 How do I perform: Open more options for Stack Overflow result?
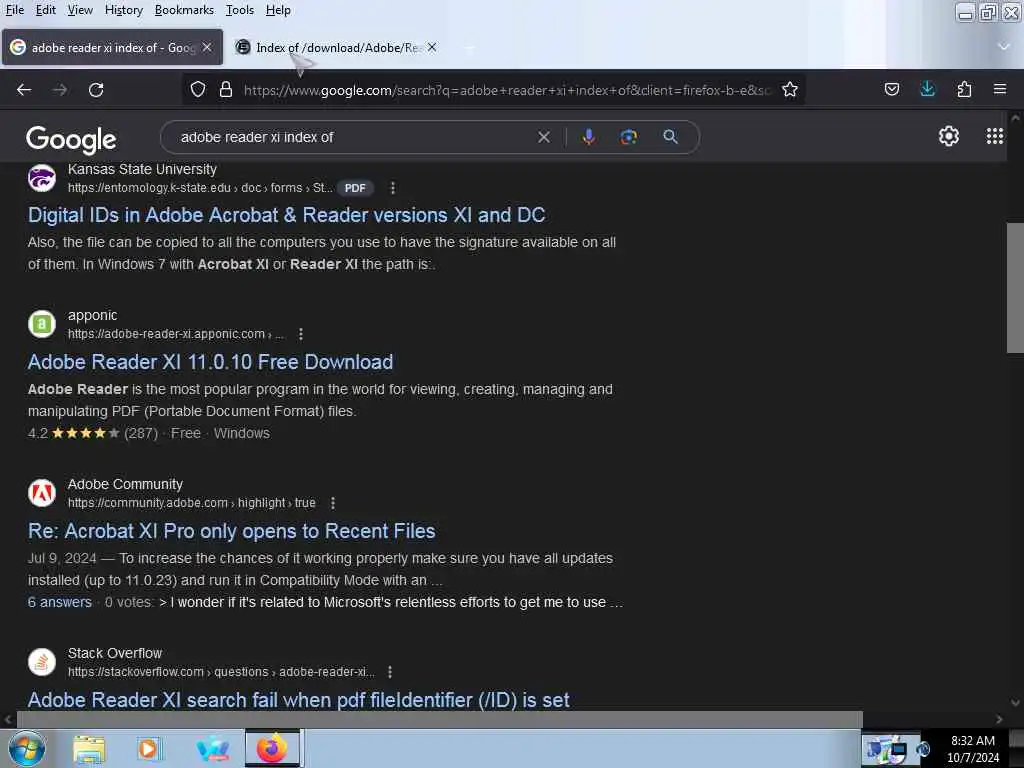tap(390, 671)
